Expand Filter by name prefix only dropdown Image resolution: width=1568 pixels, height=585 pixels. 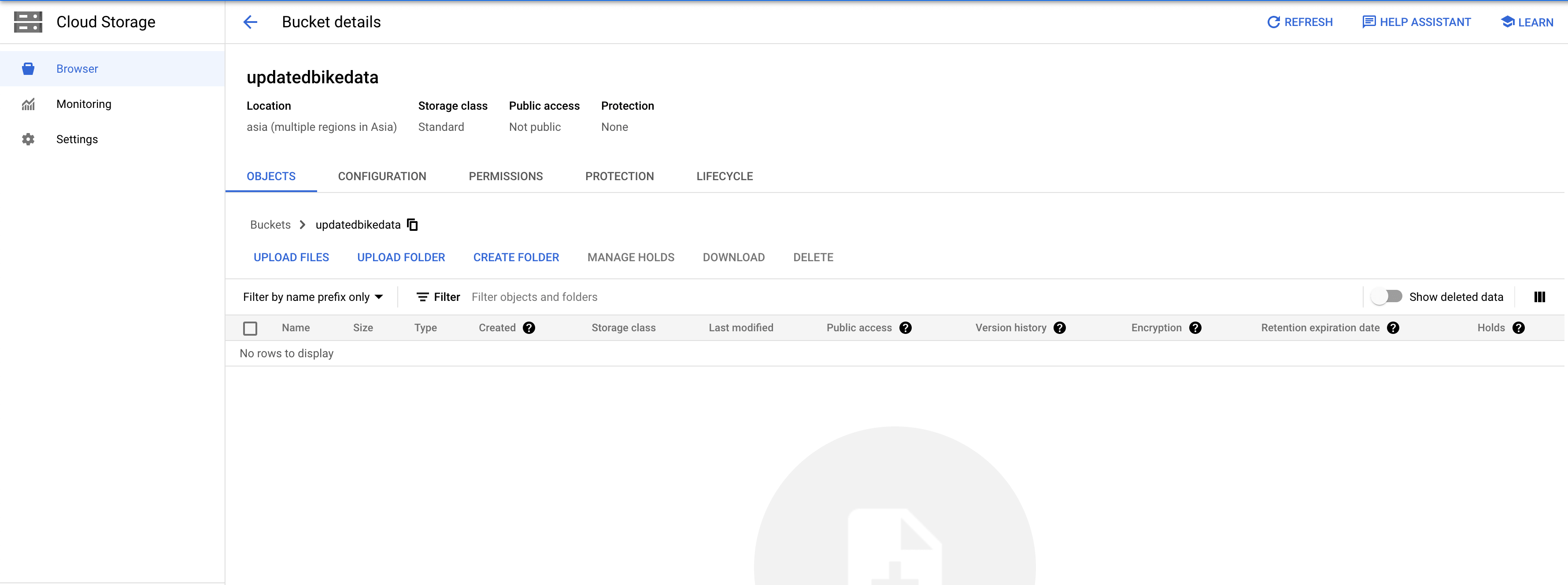click(x=313, y=297)
